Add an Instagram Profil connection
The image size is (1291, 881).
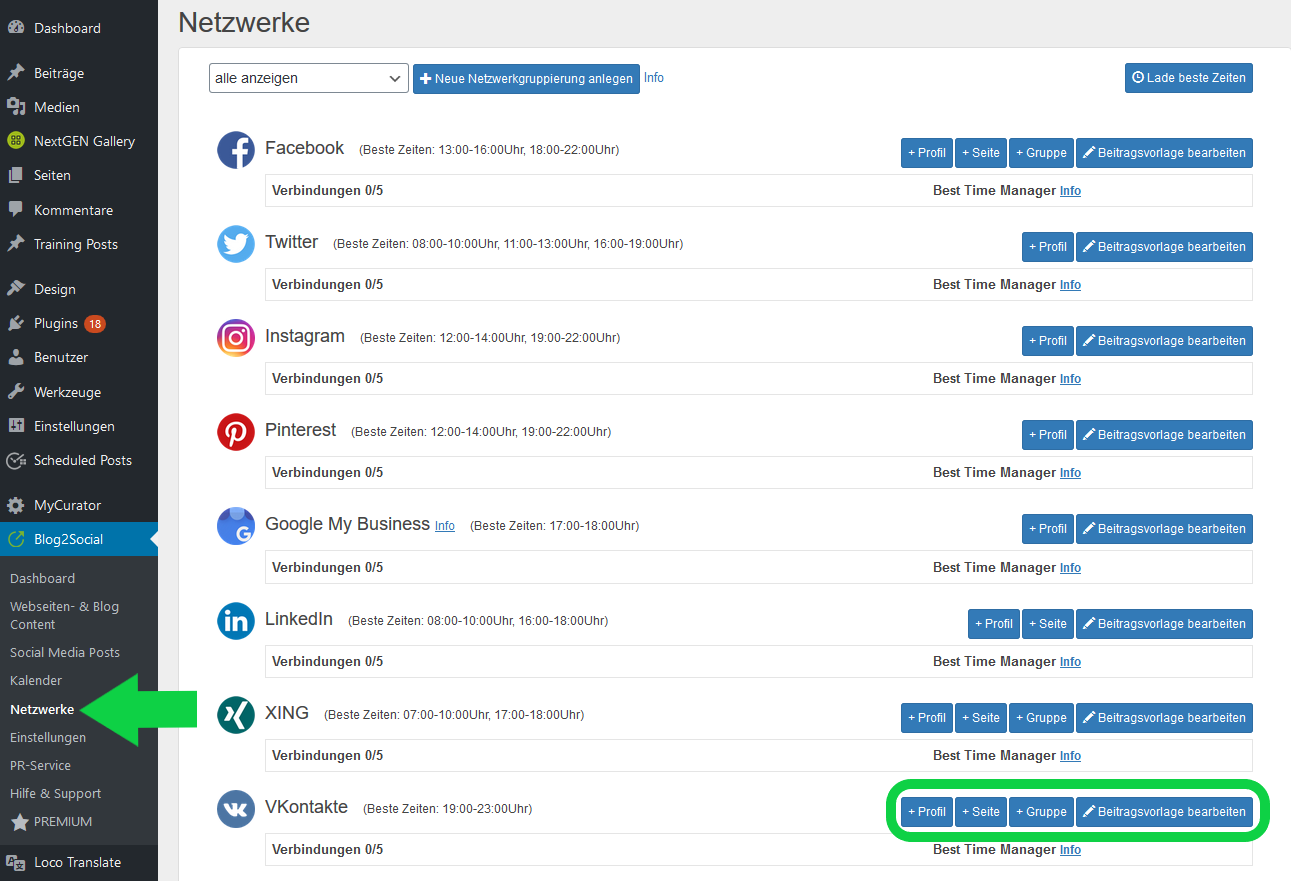(1048, 341)
